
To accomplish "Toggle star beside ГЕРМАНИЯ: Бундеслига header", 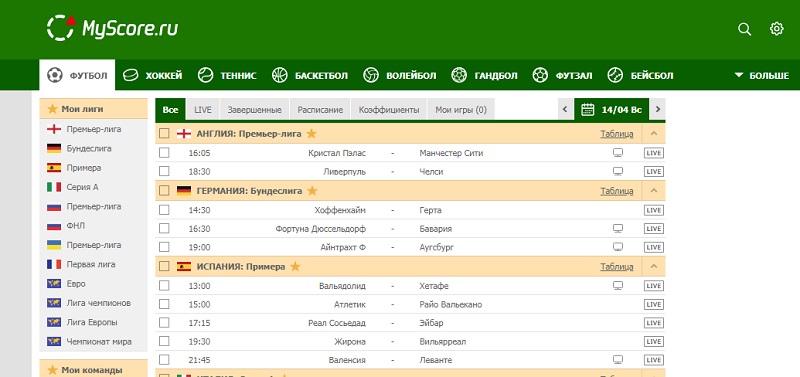I will pos(312,191).
